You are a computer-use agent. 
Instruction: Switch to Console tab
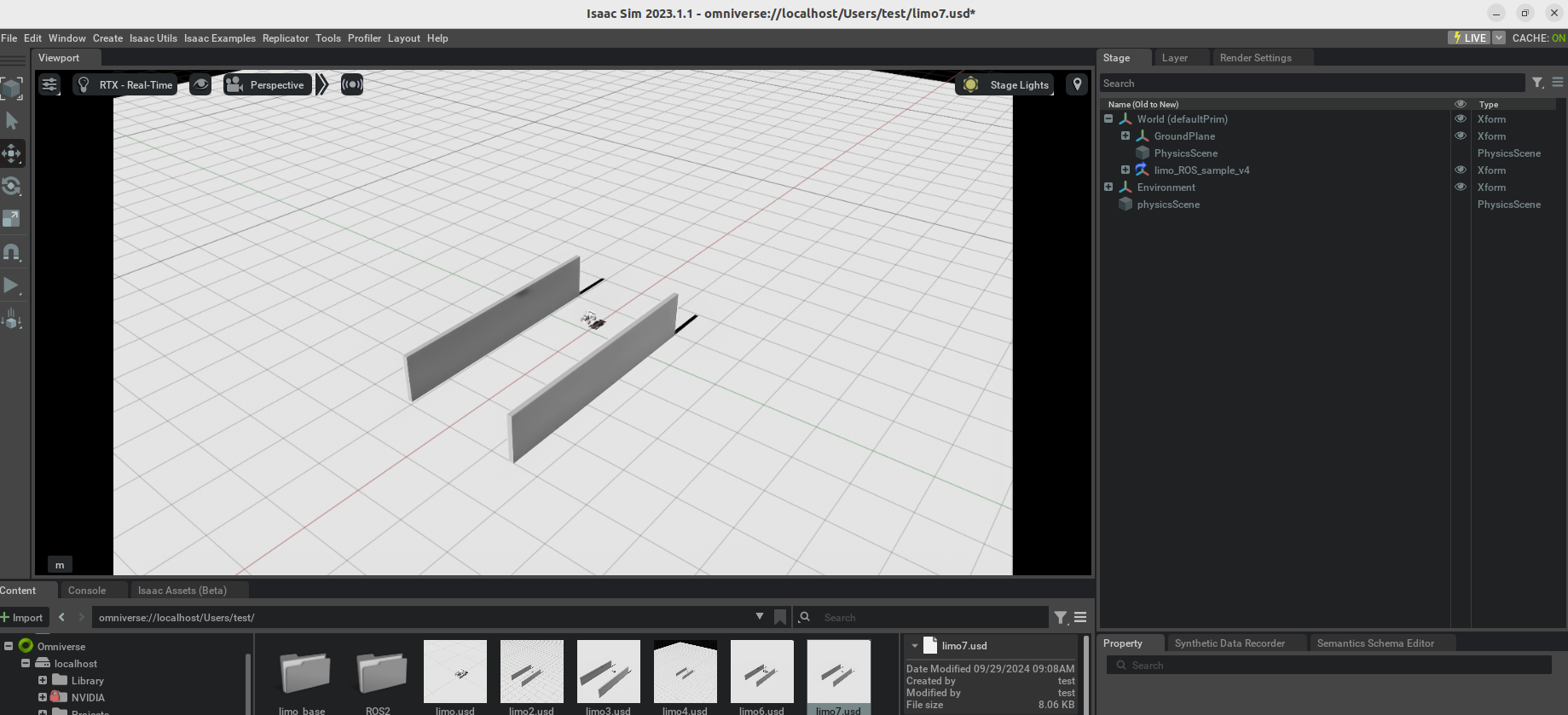(x=87, y=591)
